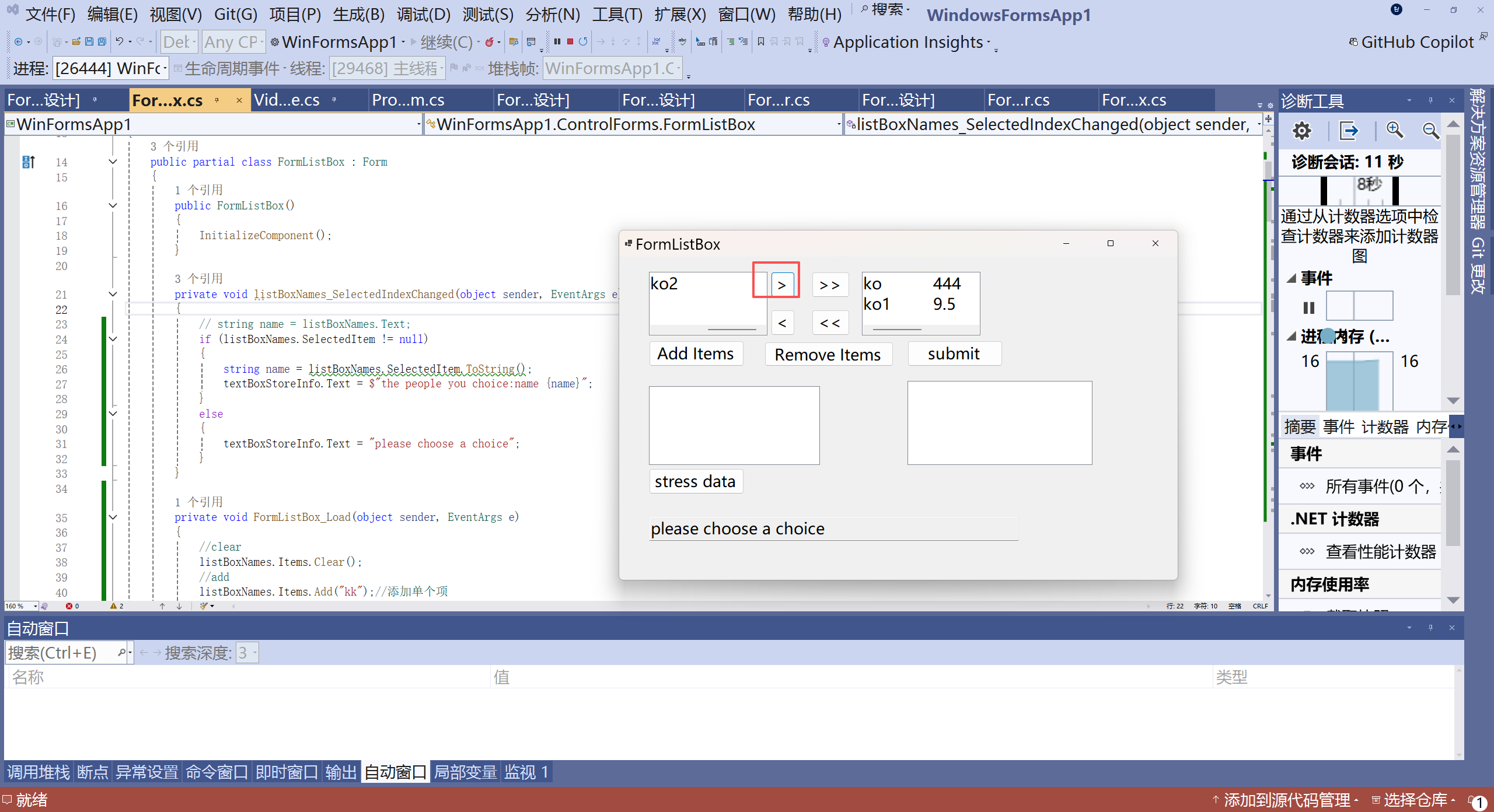Click the Add Items button
The width and height of the screenshot is (1494, 812).
(696, 354)
